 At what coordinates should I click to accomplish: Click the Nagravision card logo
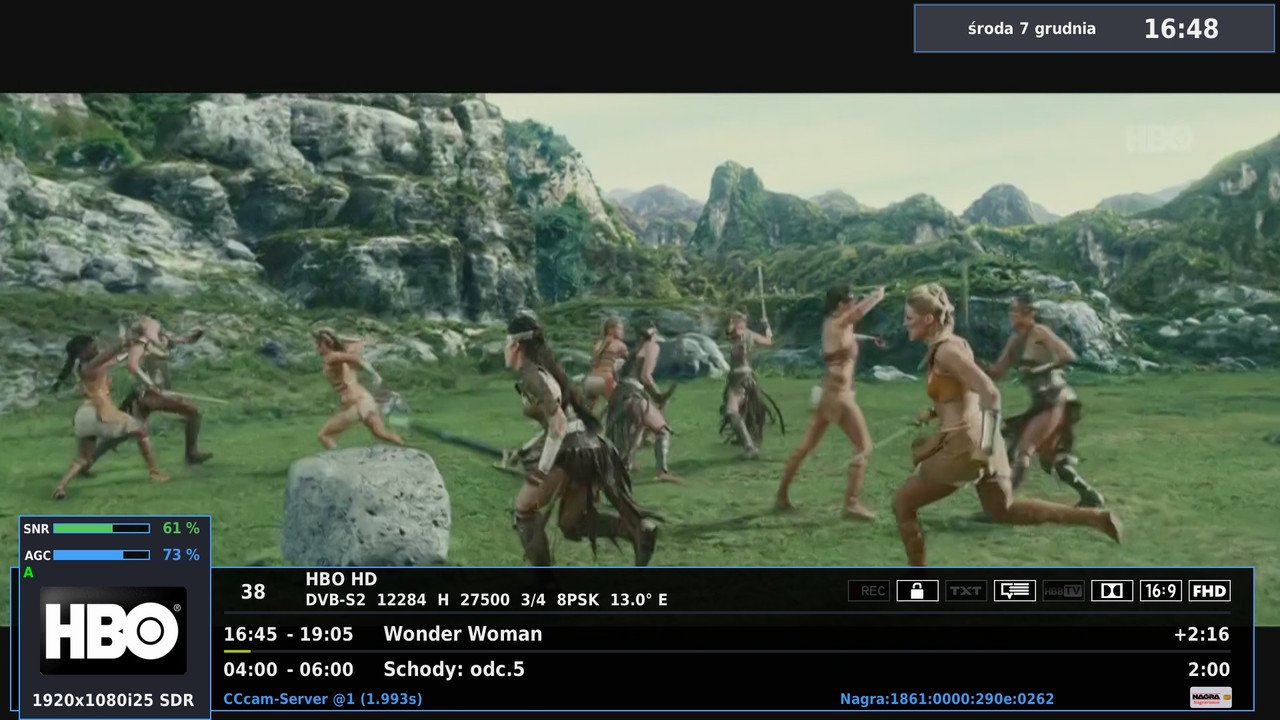coord(1210,697)
